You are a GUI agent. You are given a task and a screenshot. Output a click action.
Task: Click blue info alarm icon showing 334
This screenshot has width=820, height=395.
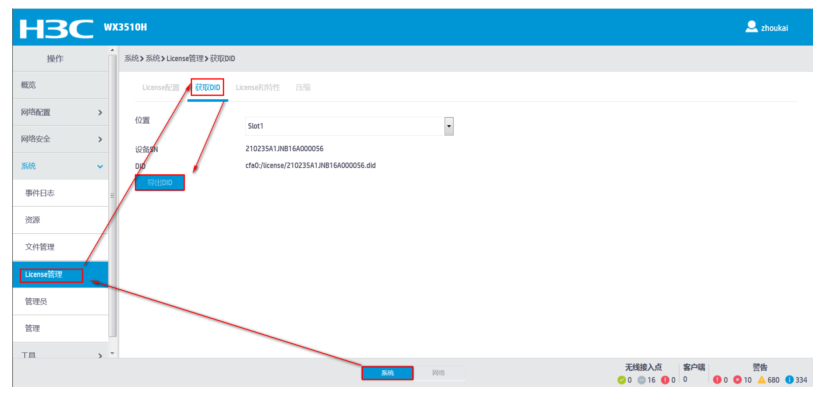coord(790,380)
